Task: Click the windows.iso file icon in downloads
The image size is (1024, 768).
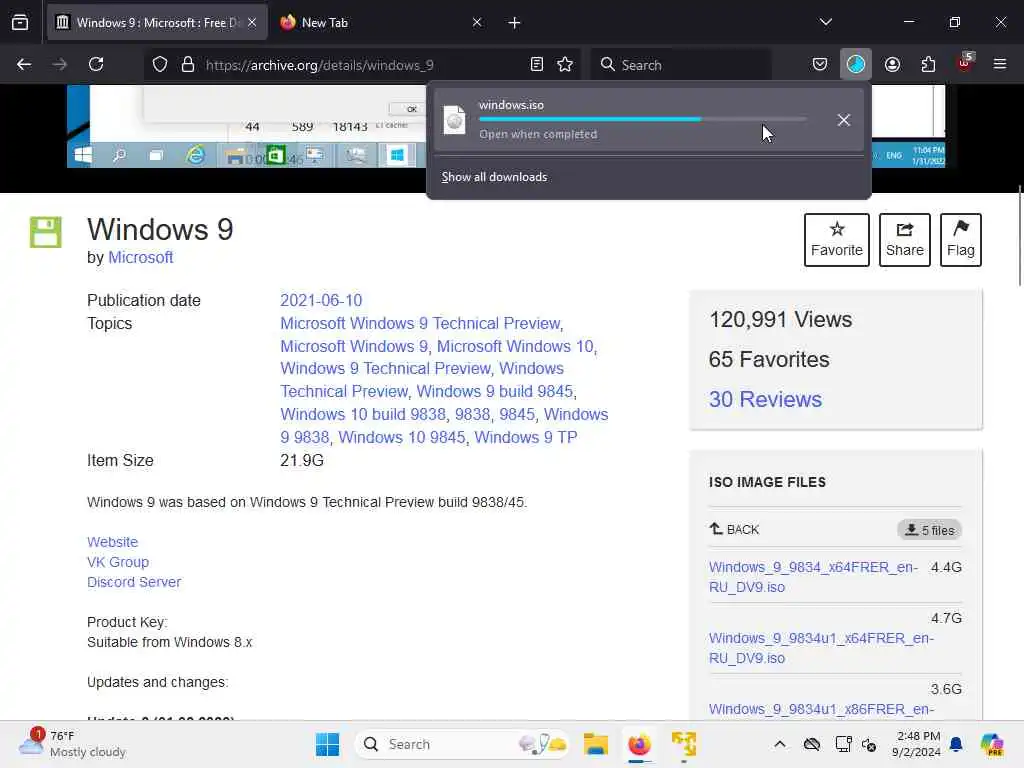Action: pos(455,120)
